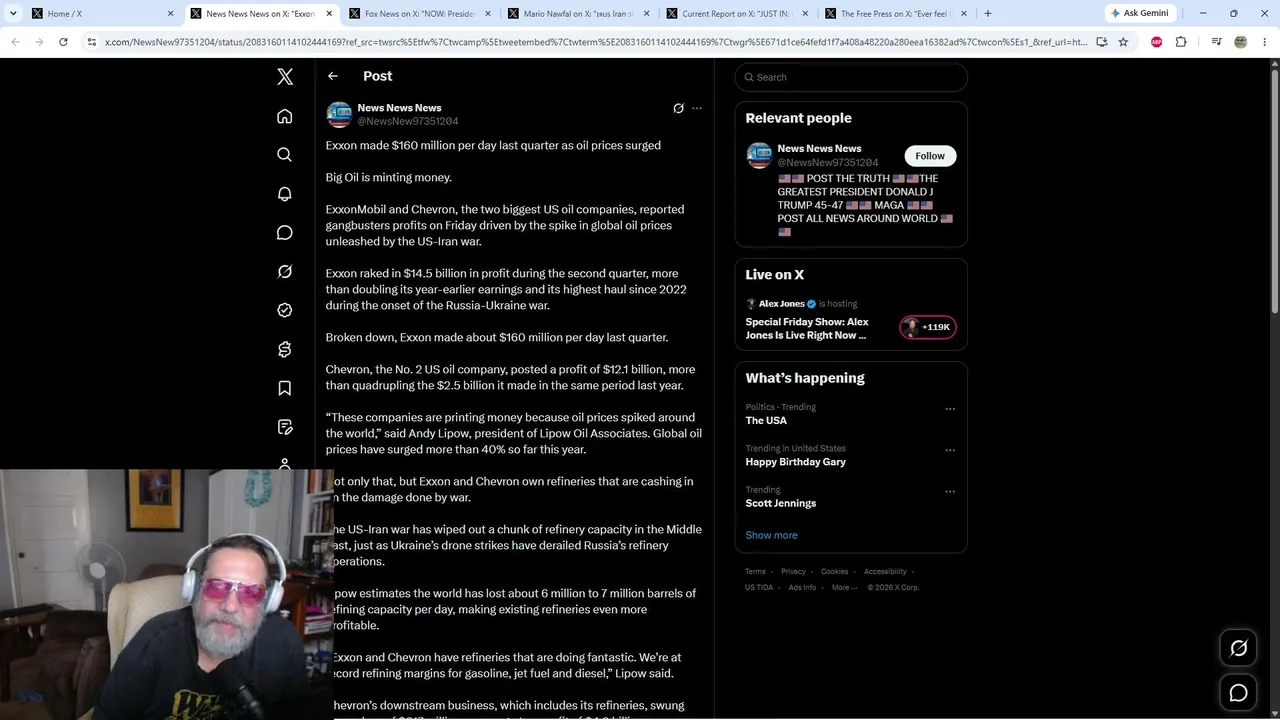
Task: Open Accessibility footer link
Action: (x=885, y=572)
